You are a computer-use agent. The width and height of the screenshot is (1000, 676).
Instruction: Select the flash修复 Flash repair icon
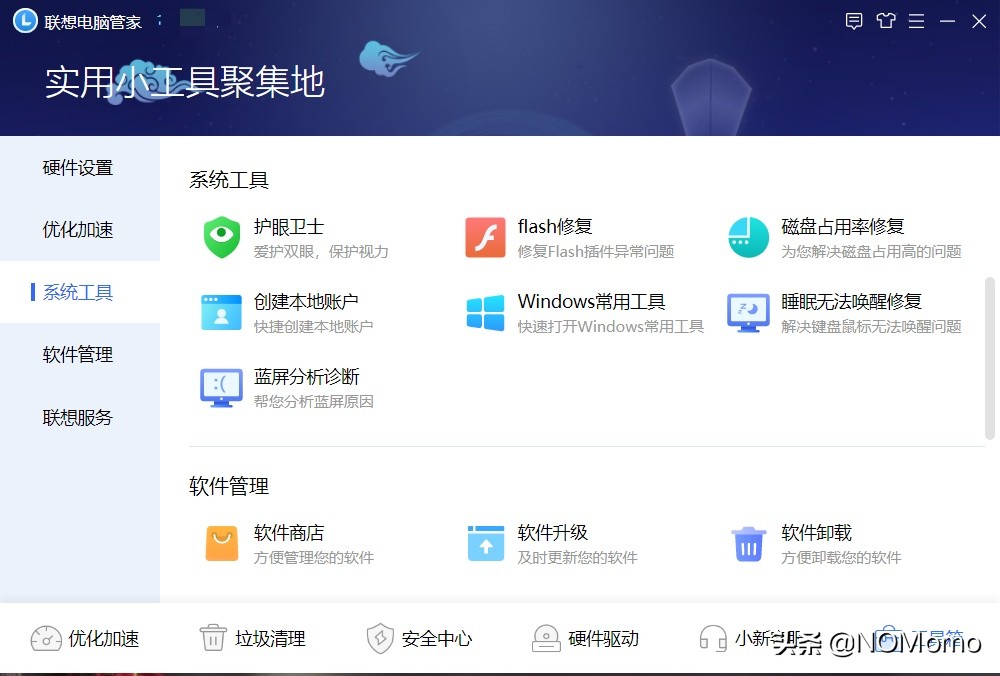coord(485,237)
